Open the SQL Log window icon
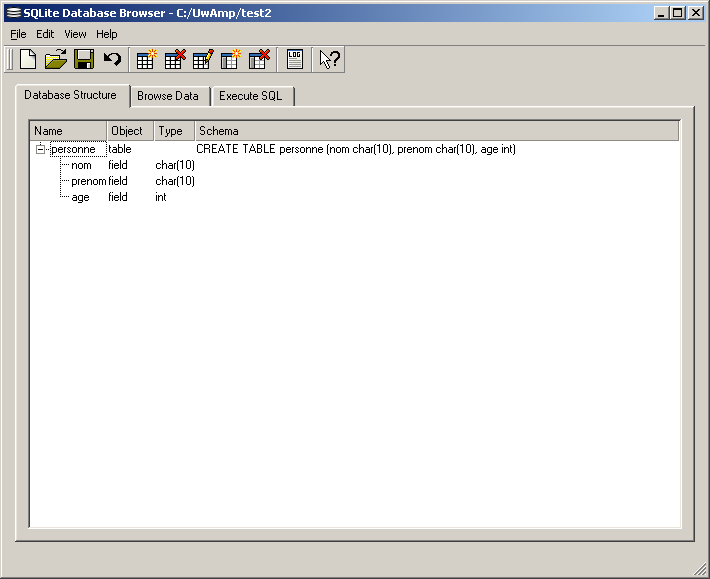The height and width of the screenshot is (579, 710). pyautogui.click(x=295, y=59)
